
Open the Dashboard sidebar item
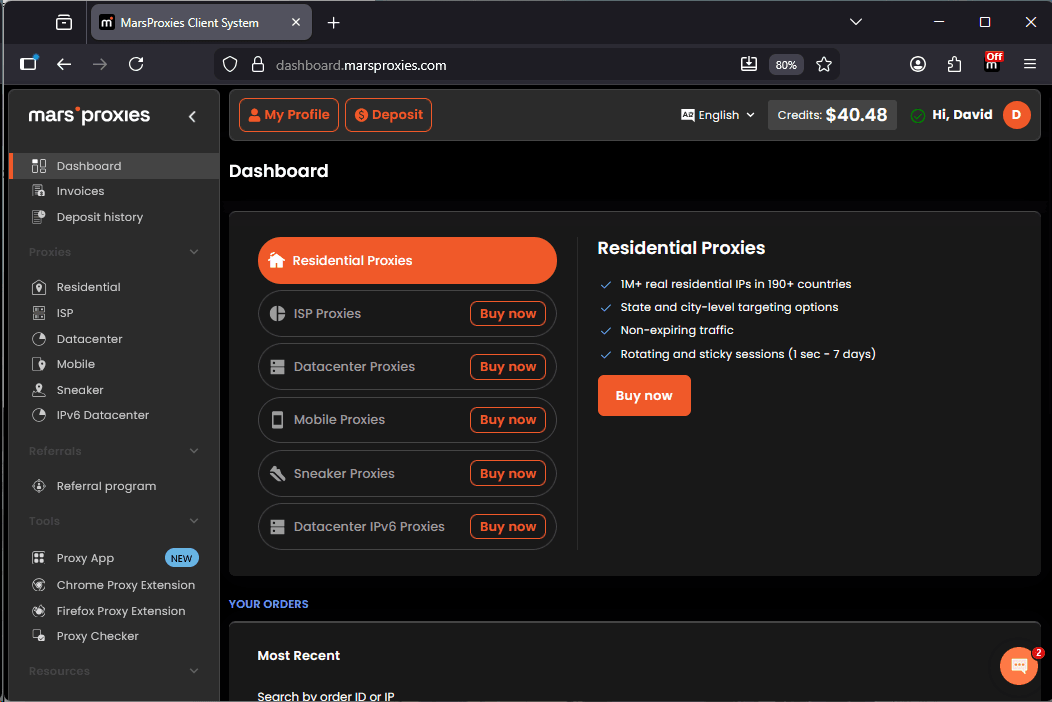point(115,166)
